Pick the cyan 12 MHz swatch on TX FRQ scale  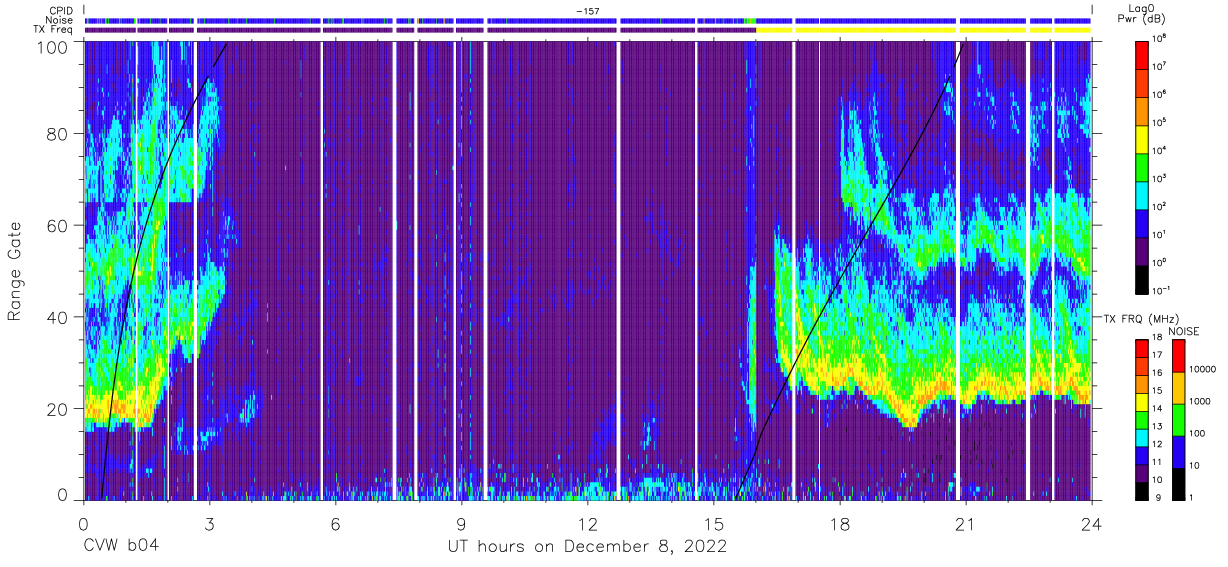pyautogui.click(x=1143, y=436)
